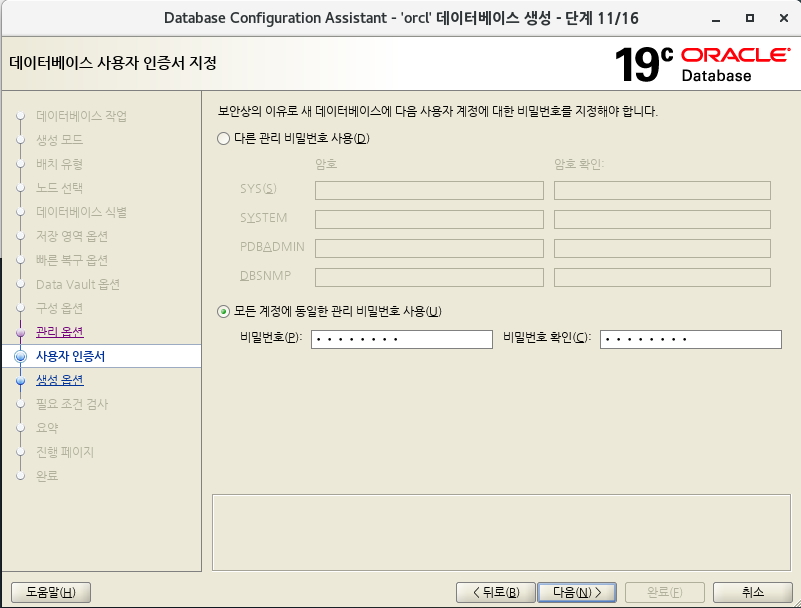Image resolution: width=801 pixels, height=608 pixels.
Task: Click the 비밀번호(P) password field
Action: (402, 339)
